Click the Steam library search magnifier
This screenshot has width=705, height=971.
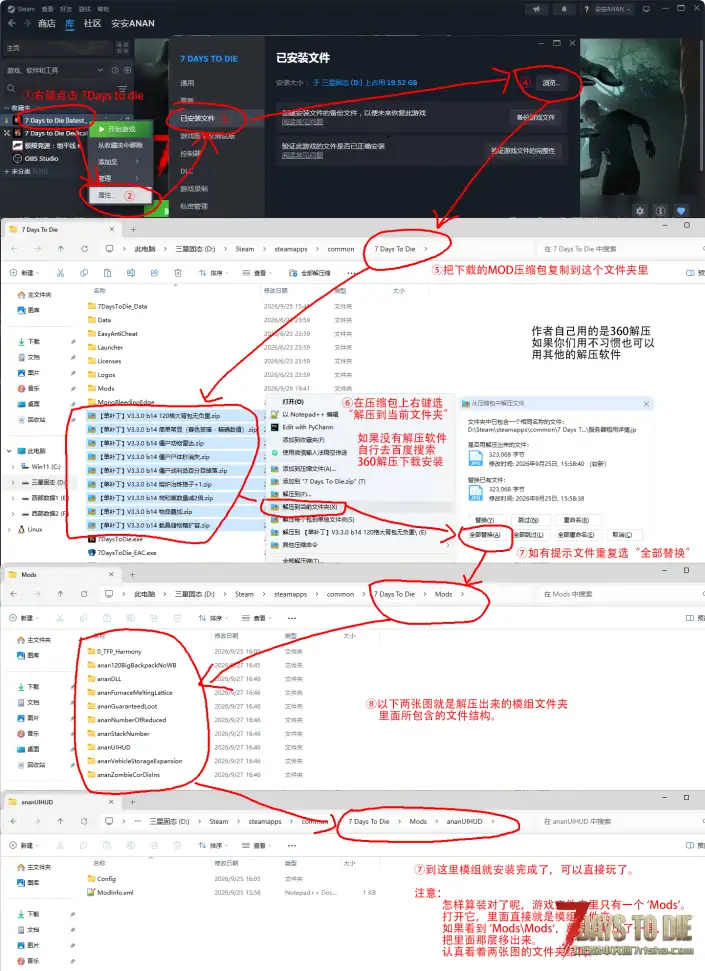pyautogui.click(x=11, y=89)
